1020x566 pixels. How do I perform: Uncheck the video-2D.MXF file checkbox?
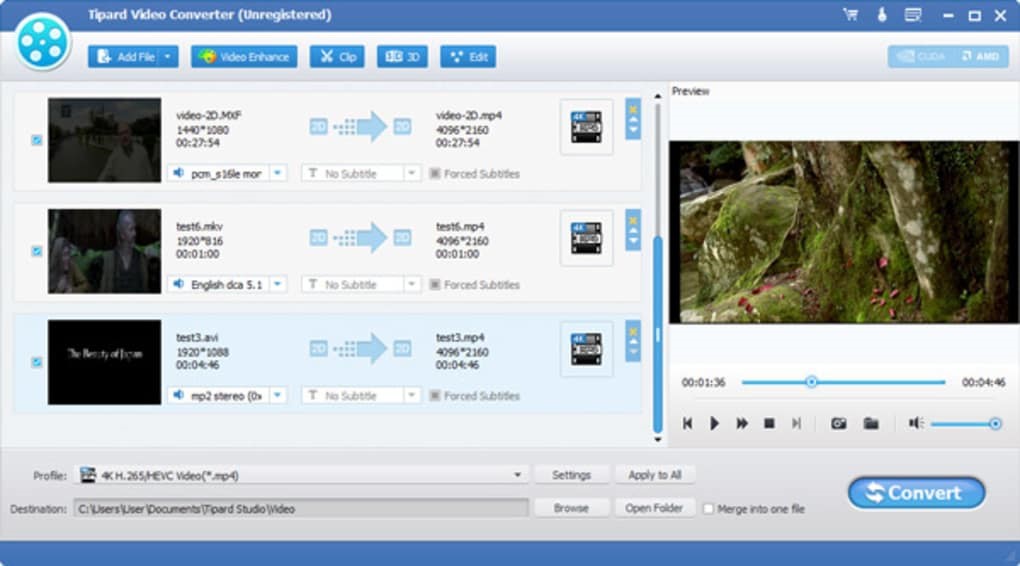pos(37,140)
